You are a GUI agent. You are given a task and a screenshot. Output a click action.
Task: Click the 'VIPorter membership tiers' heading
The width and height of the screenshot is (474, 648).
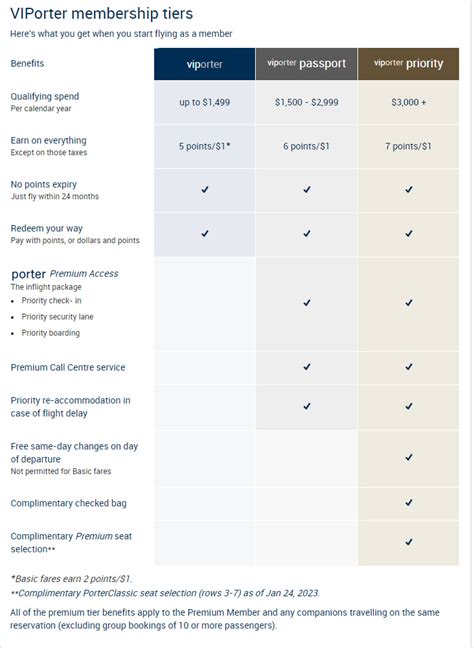[102, 14]
